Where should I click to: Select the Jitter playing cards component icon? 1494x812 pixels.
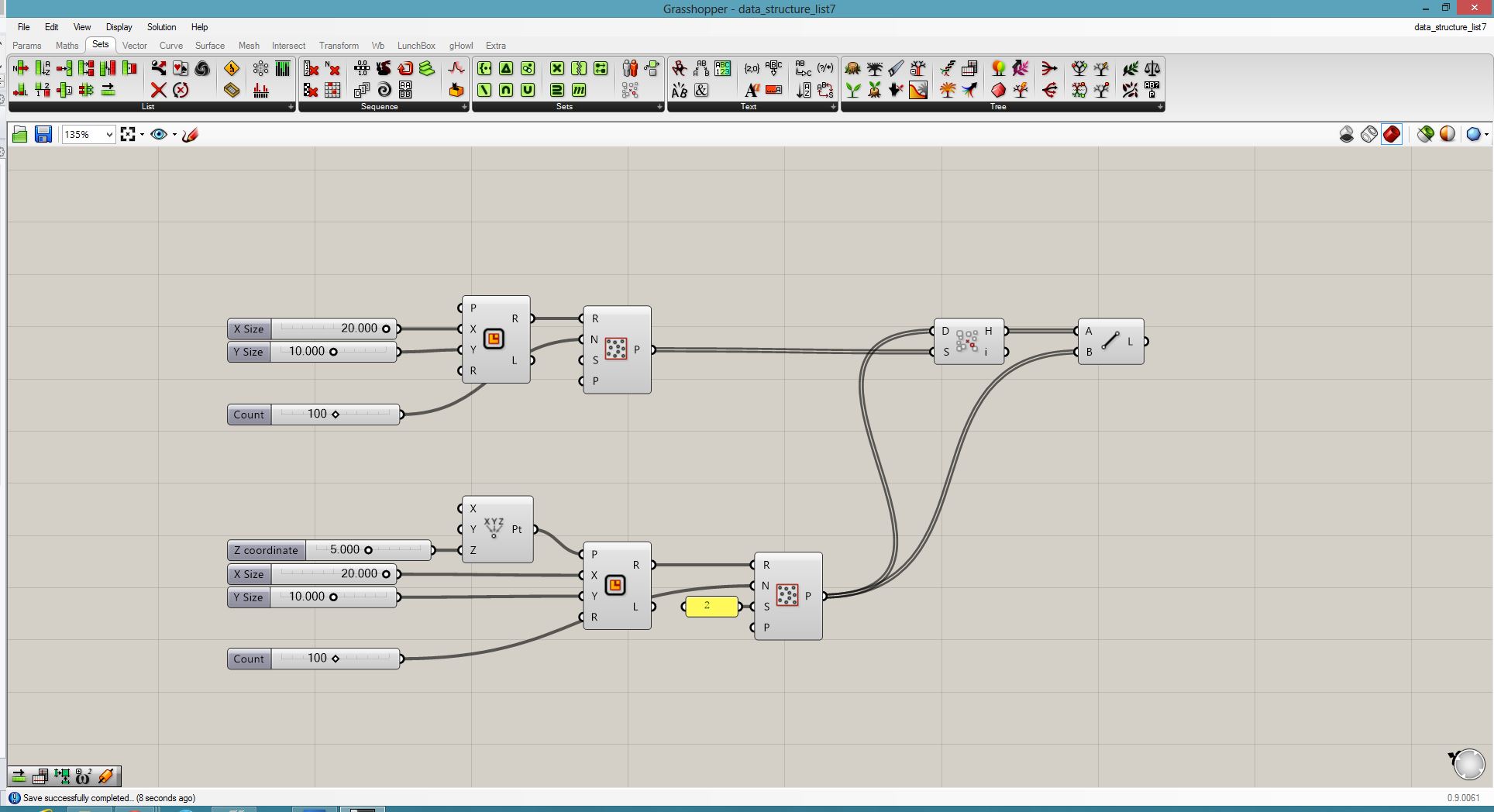tap(181, 69)
